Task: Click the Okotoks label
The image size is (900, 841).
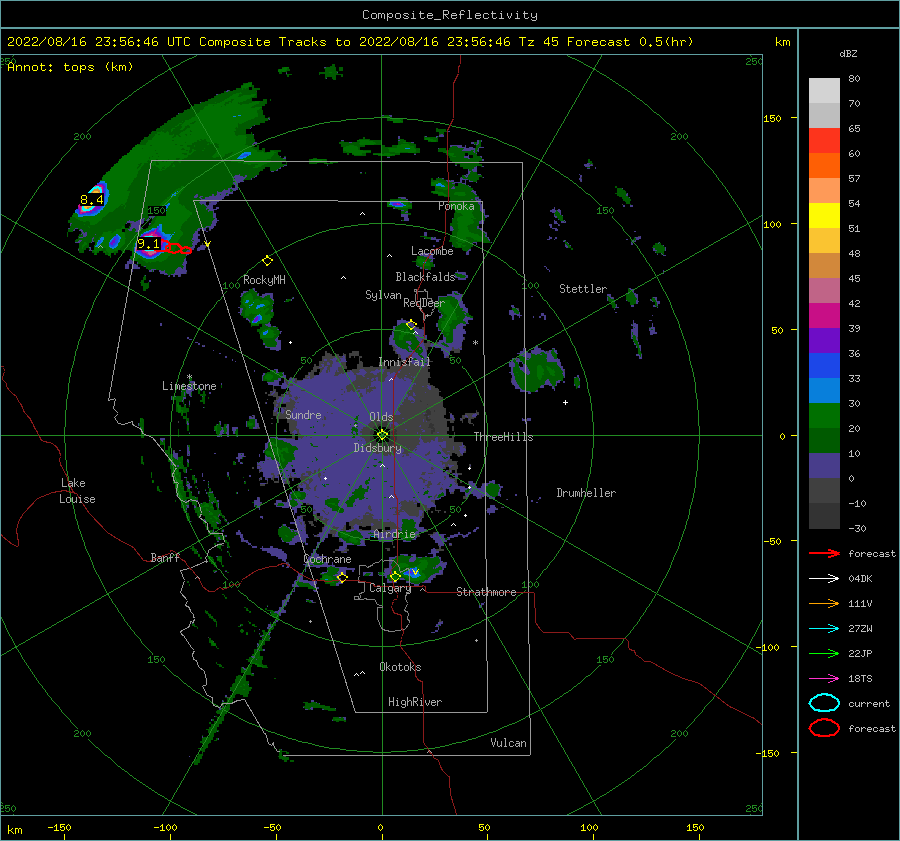Action: tap(400, 666)
